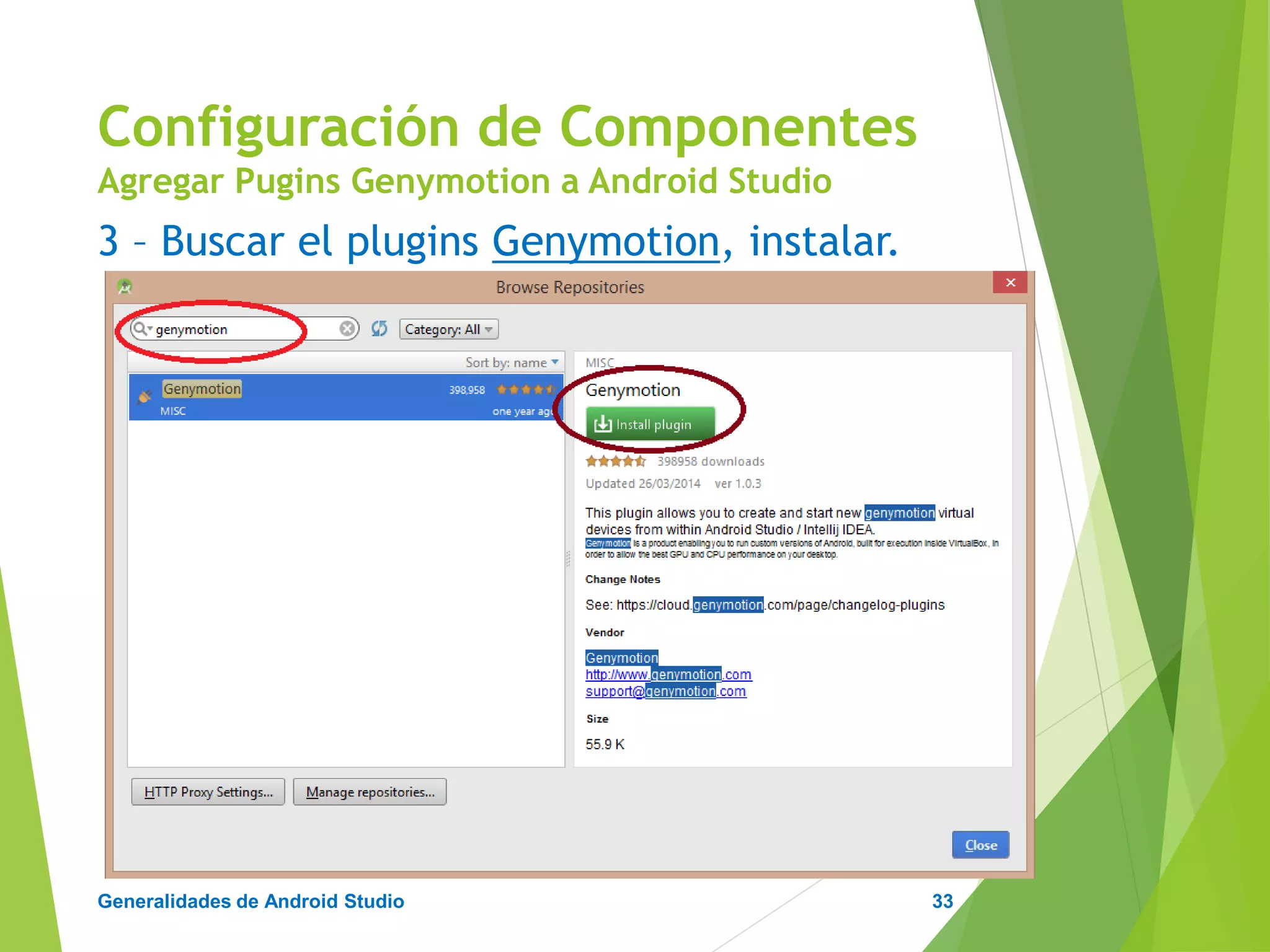Click the Genymotion title in details pane
Image resolution: width=1270 pixels, height=952 pixels.
pyautogui.click(x=633, y=390)
